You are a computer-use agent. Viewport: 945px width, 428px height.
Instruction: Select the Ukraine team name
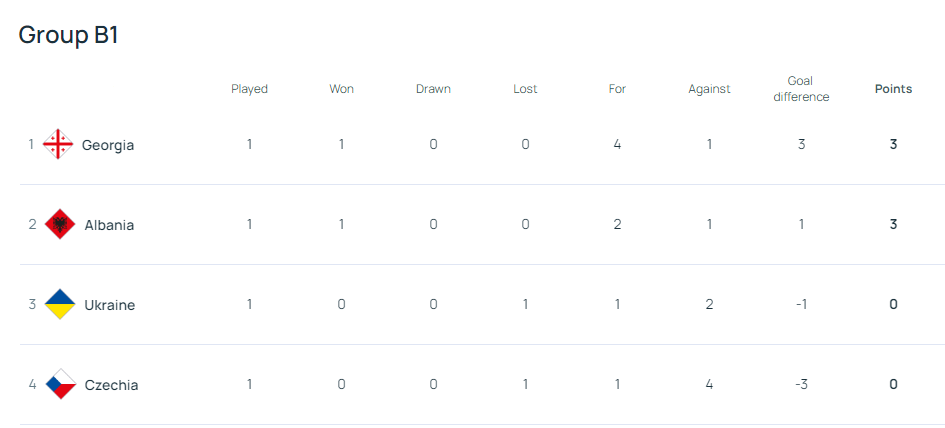(109, 305)
